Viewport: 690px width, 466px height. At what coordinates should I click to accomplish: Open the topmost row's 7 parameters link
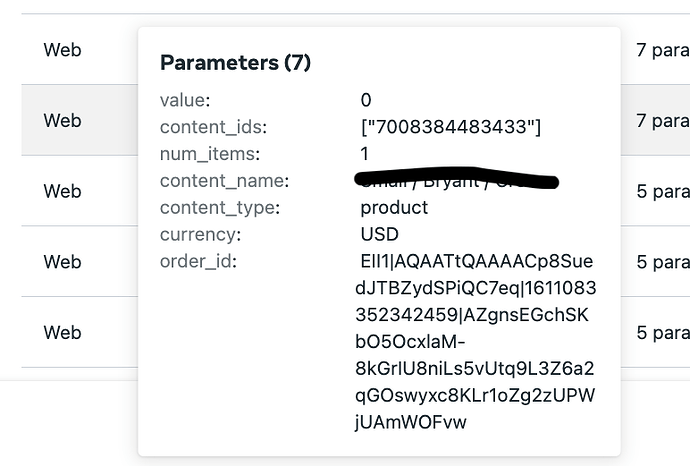662,49
